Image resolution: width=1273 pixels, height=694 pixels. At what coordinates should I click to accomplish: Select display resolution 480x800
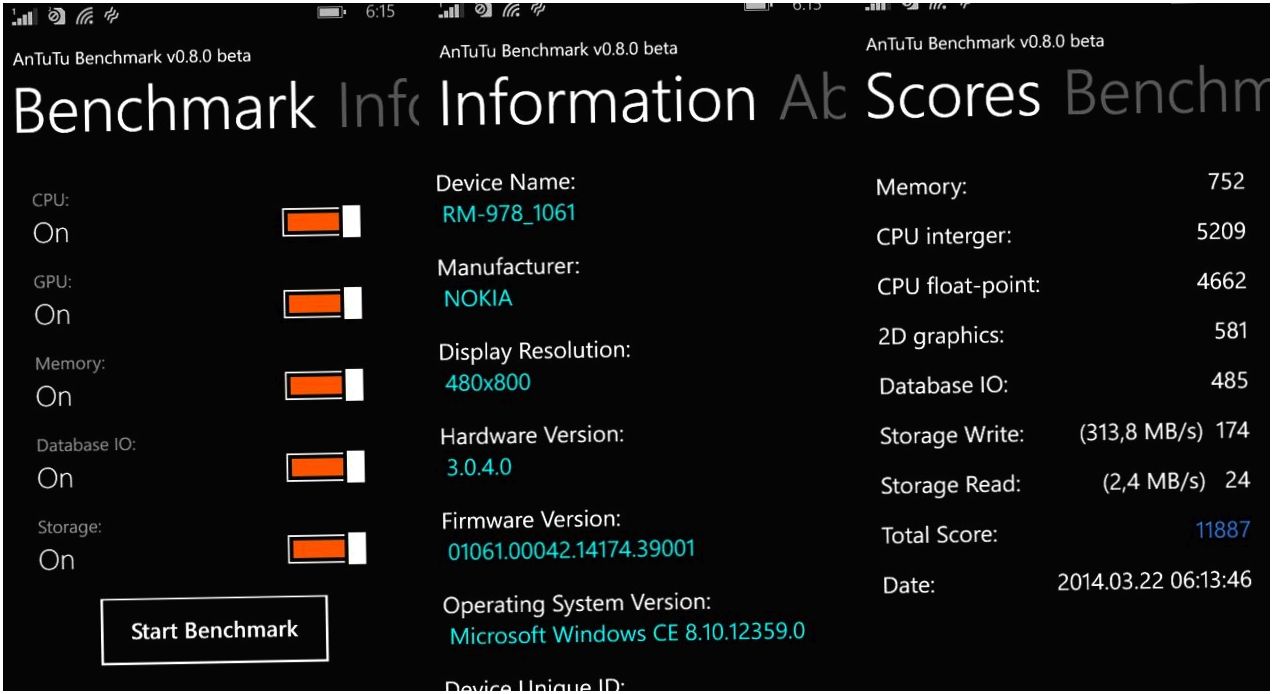[488, 382]
